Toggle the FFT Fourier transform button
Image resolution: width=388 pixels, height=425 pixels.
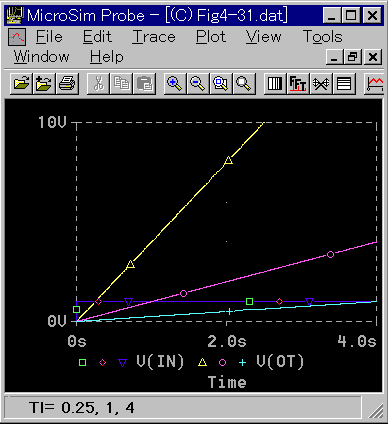pos(298,84)
